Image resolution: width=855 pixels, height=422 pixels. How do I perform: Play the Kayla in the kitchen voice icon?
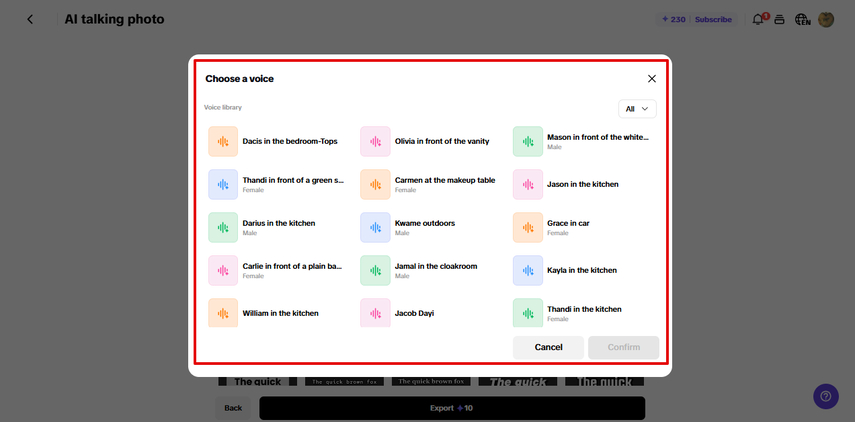(x=528, y=270)
